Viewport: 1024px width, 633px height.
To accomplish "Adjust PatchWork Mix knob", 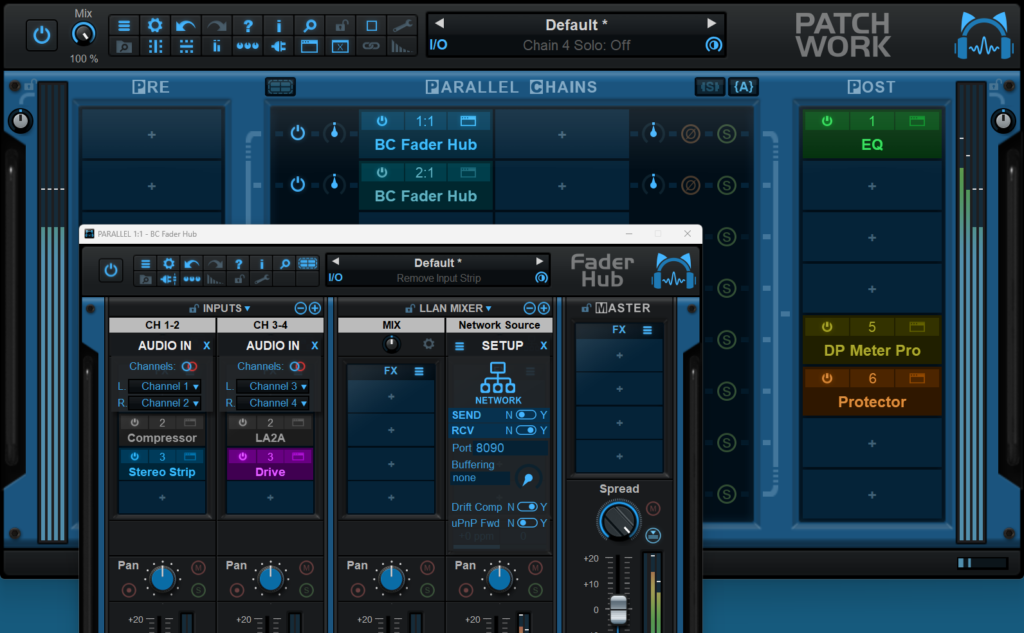I will click(x=83, y=34).
